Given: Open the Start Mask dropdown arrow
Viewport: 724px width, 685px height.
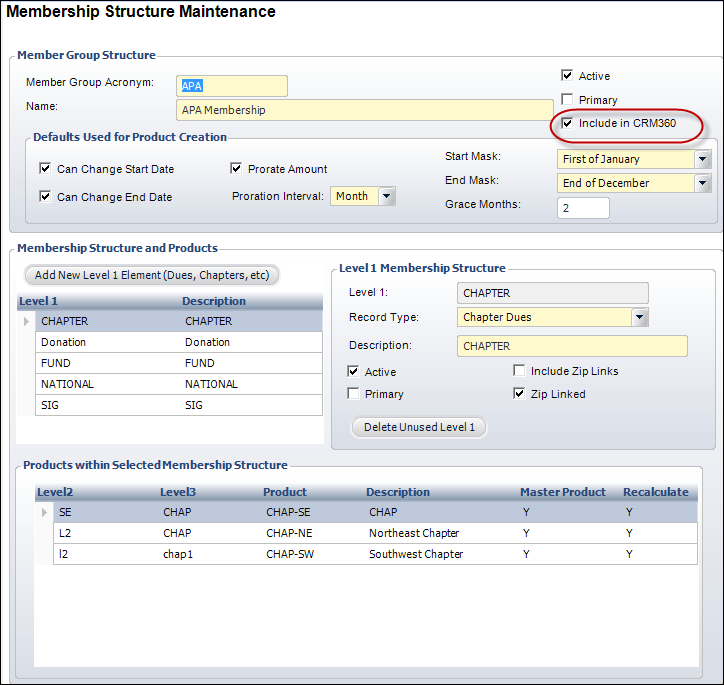Looking at the screenshot, I should (x=702, y=159).
